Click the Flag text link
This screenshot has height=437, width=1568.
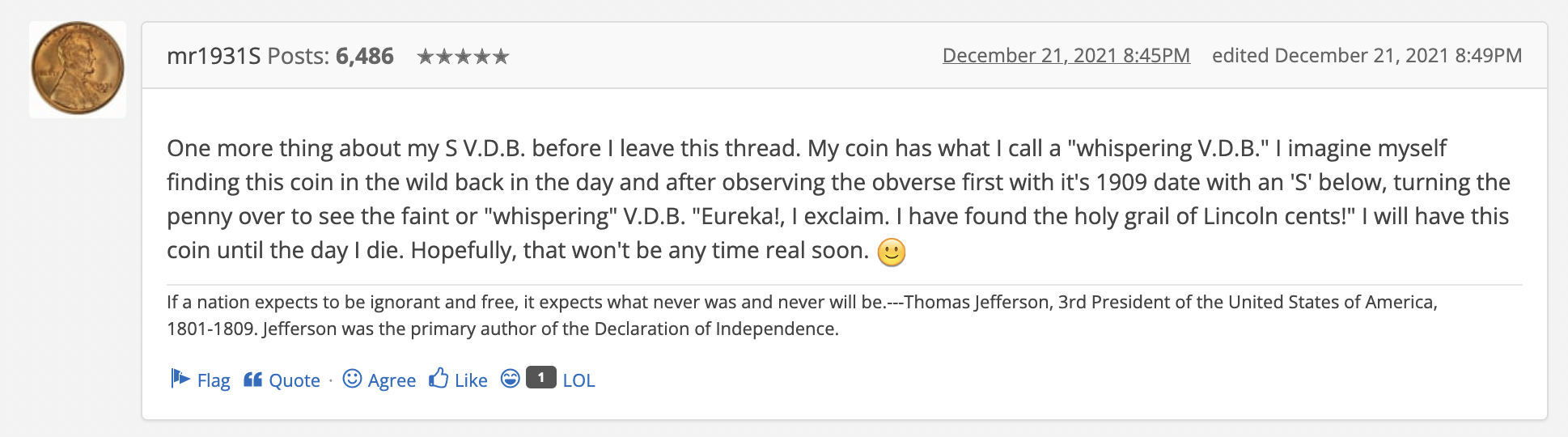click(214, 380)
